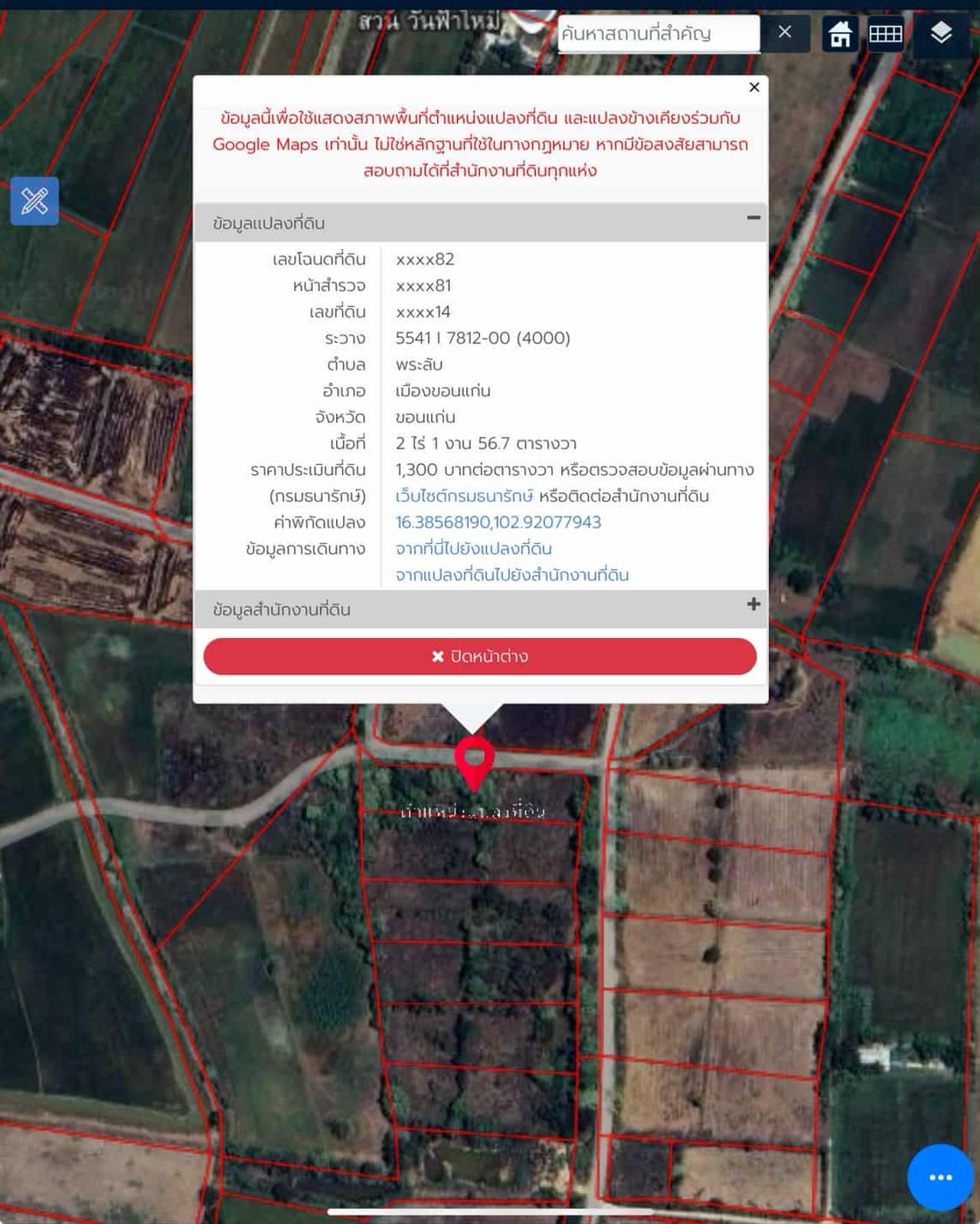Image resolution: width=980 pixels, height=1224 pixels.
Task: Open จากแปลงที่ดินไปยังสำนักงานที่ดิน directions link
Action: tap(512, 575)
